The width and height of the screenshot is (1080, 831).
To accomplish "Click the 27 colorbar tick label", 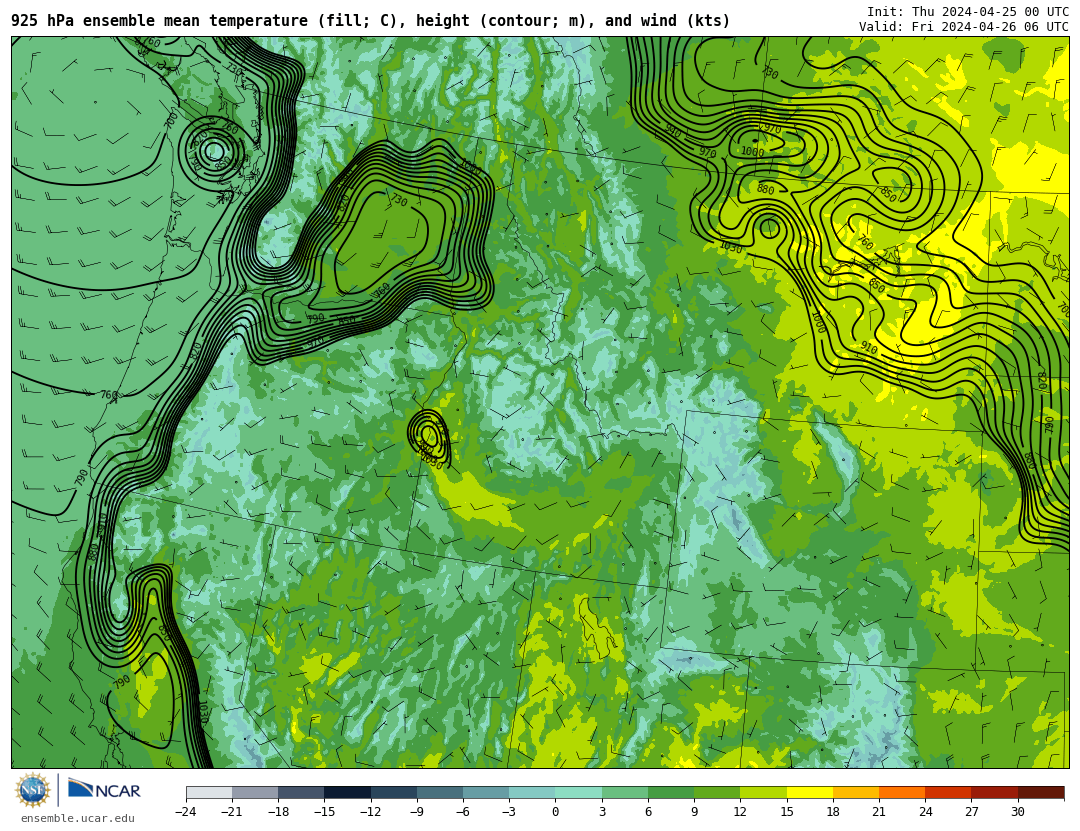I will coord(972,812).
